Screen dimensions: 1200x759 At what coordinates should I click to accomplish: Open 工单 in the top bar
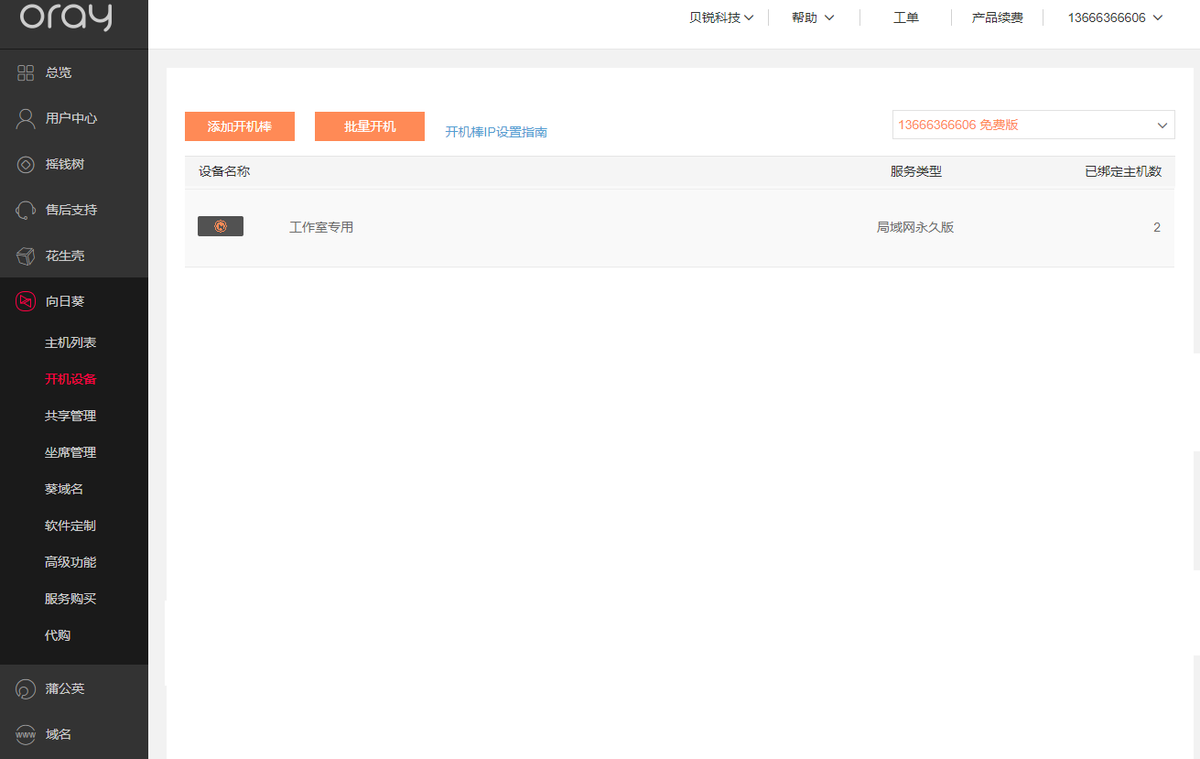[906, 18]
